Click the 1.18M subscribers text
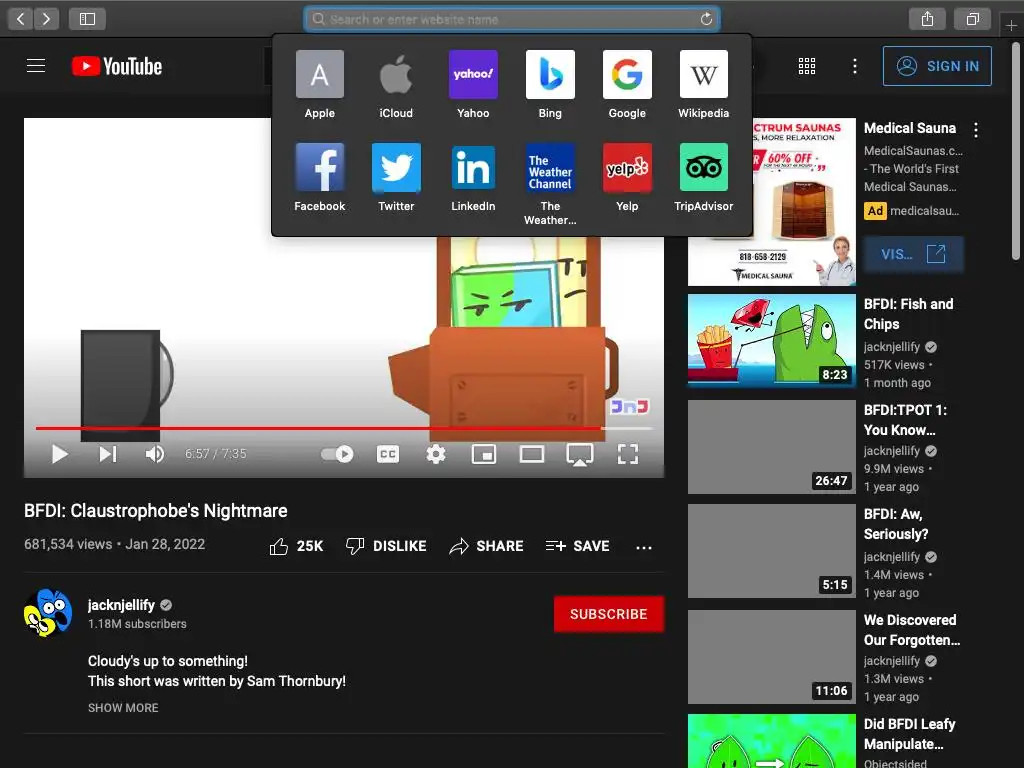The height and width of the screenshot is (768, 1024). (137, 624)
